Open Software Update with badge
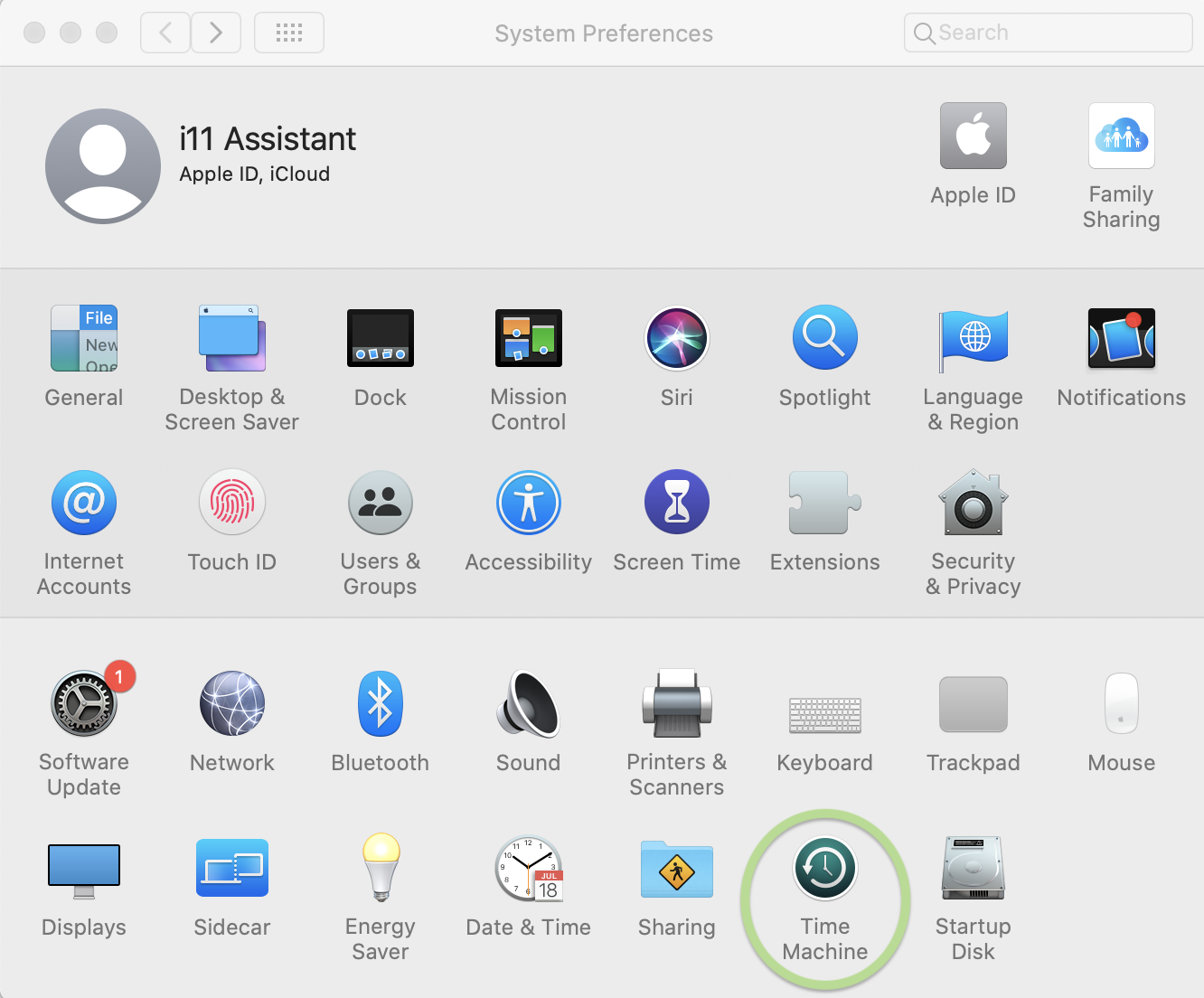The image size is (1204, 998). pyautogui.click(x=84, y=703)
